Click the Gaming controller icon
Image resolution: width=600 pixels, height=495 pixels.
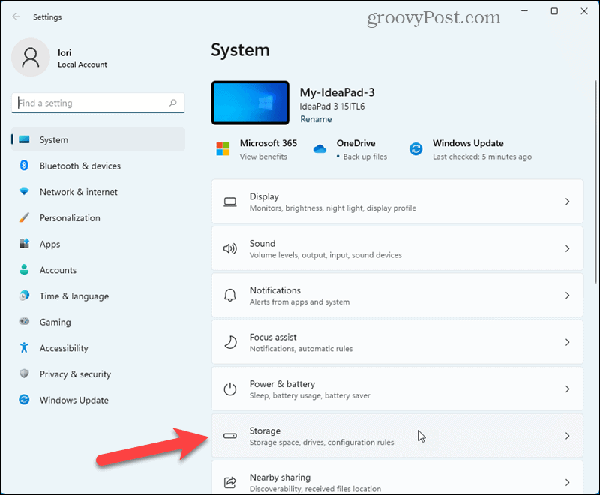pos(24,321)
